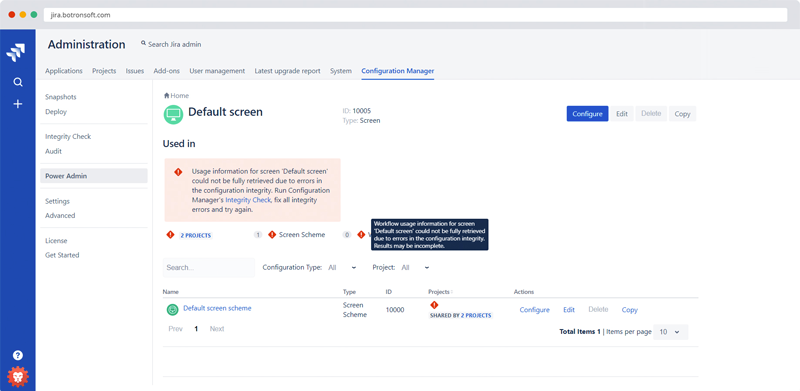This screenshot has width=800, height=391.
Task: Open search via sidebar magnifier icon
Action: coord(18,82)
